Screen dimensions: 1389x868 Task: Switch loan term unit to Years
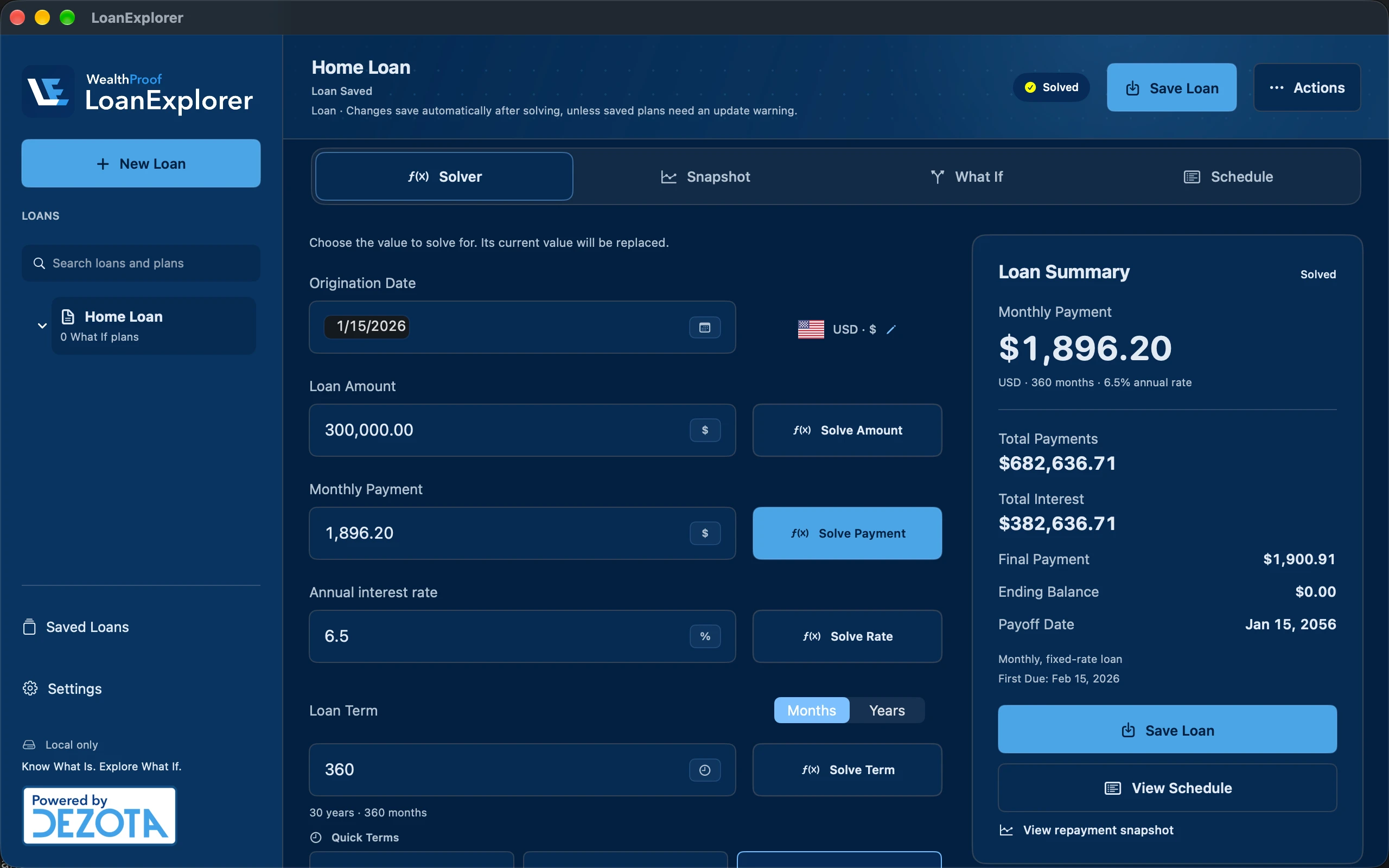[x=887, y=710]
